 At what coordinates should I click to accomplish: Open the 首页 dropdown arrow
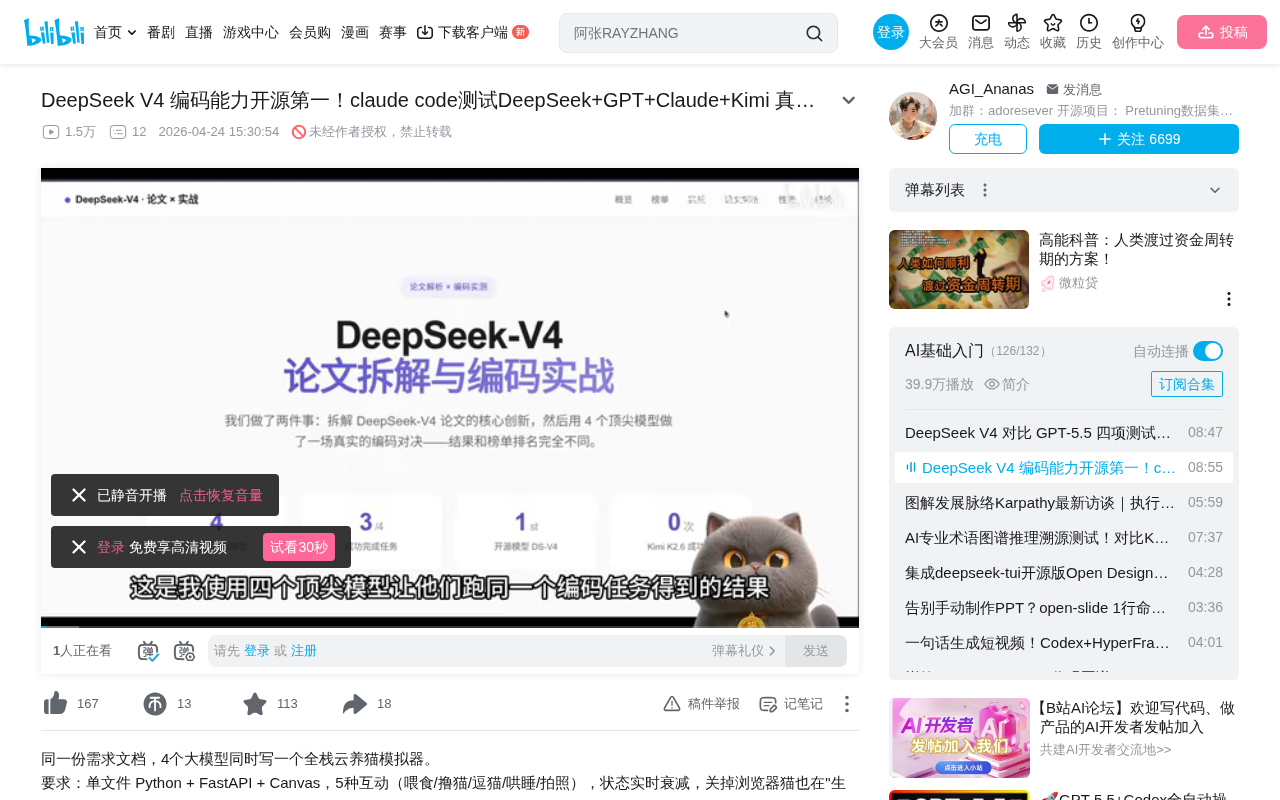coord(132,33)
